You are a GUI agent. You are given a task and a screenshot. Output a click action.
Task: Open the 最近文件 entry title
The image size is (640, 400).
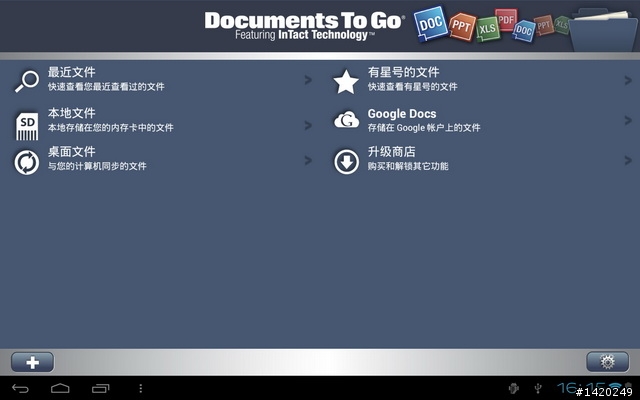click(71, 72)
